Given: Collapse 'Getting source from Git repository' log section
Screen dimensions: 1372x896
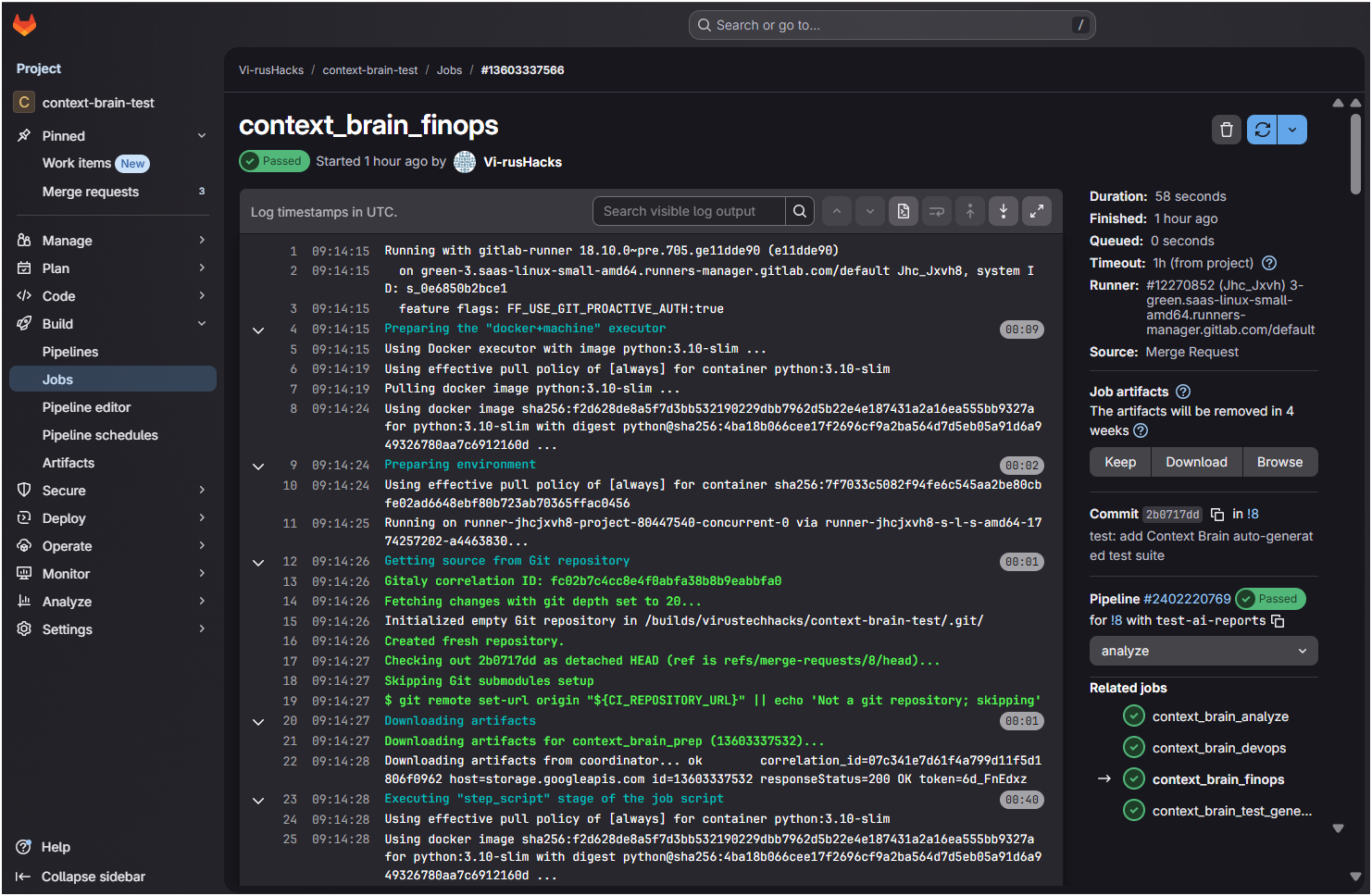Looking at the screenshot, I should pos(258,562).
